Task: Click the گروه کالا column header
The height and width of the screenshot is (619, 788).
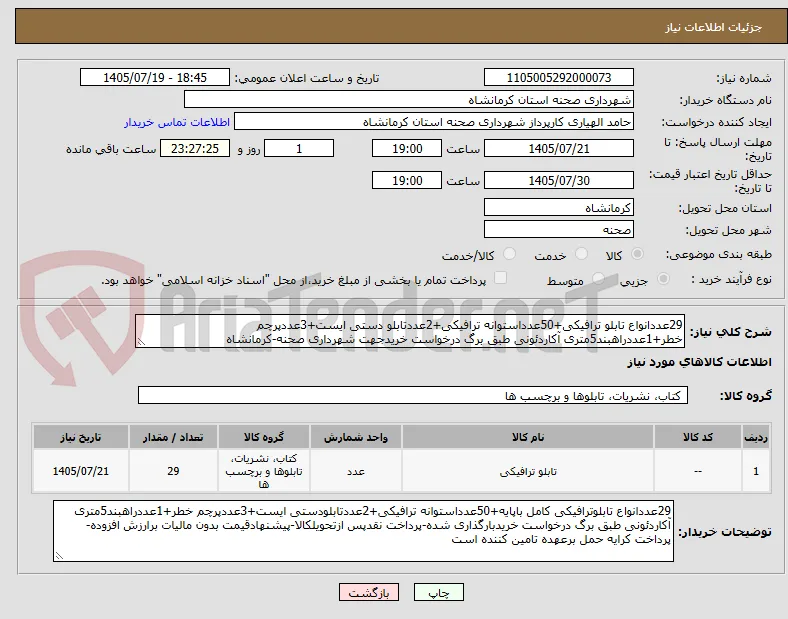Action: (x=264, y=437)
